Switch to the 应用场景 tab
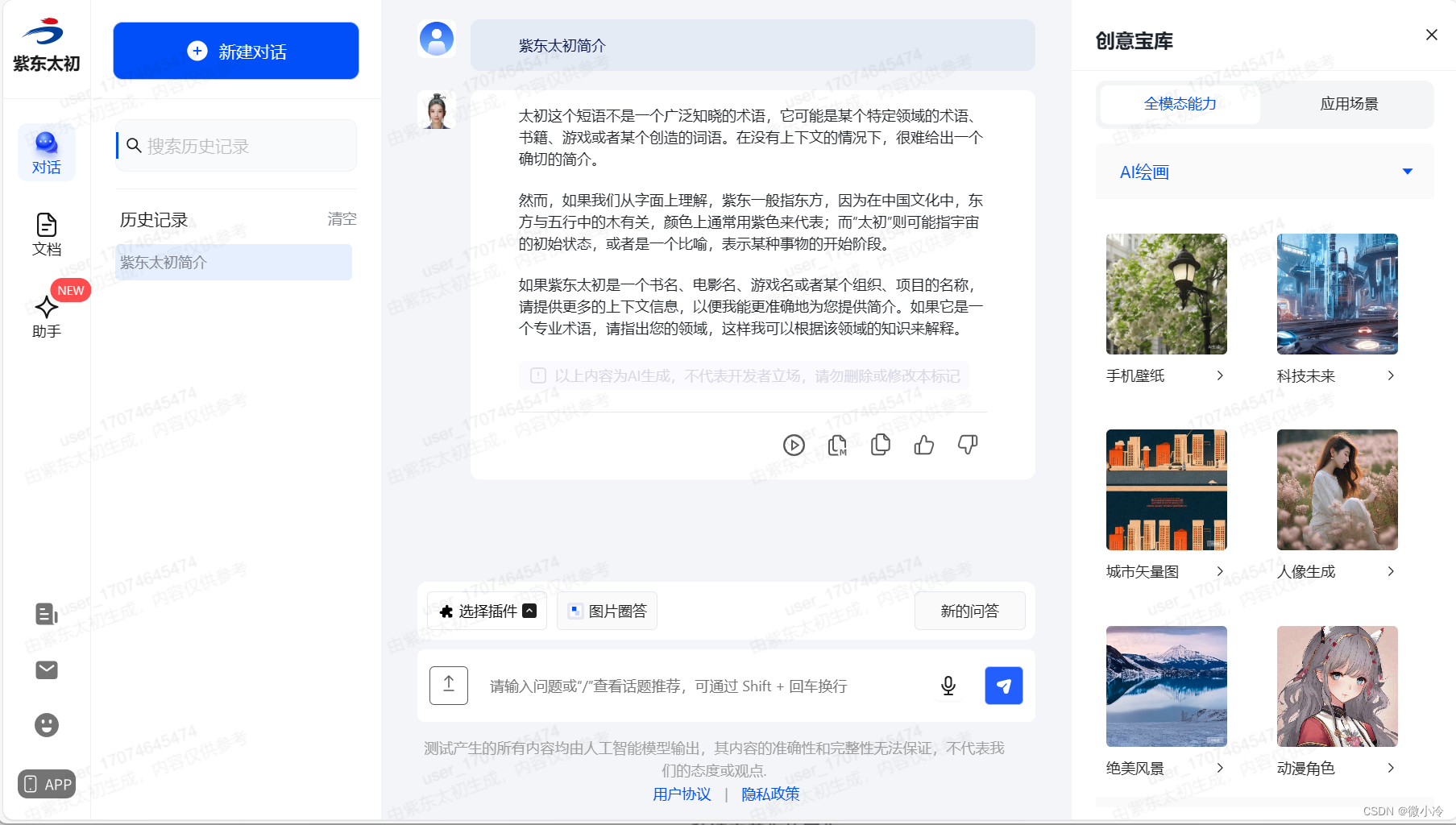 point(1349,104)
